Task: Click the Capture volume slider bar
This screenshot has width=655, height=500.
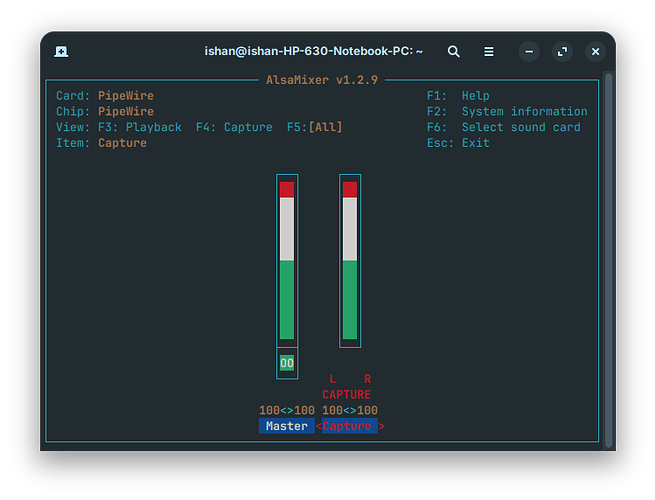Action: pos(350,261)
